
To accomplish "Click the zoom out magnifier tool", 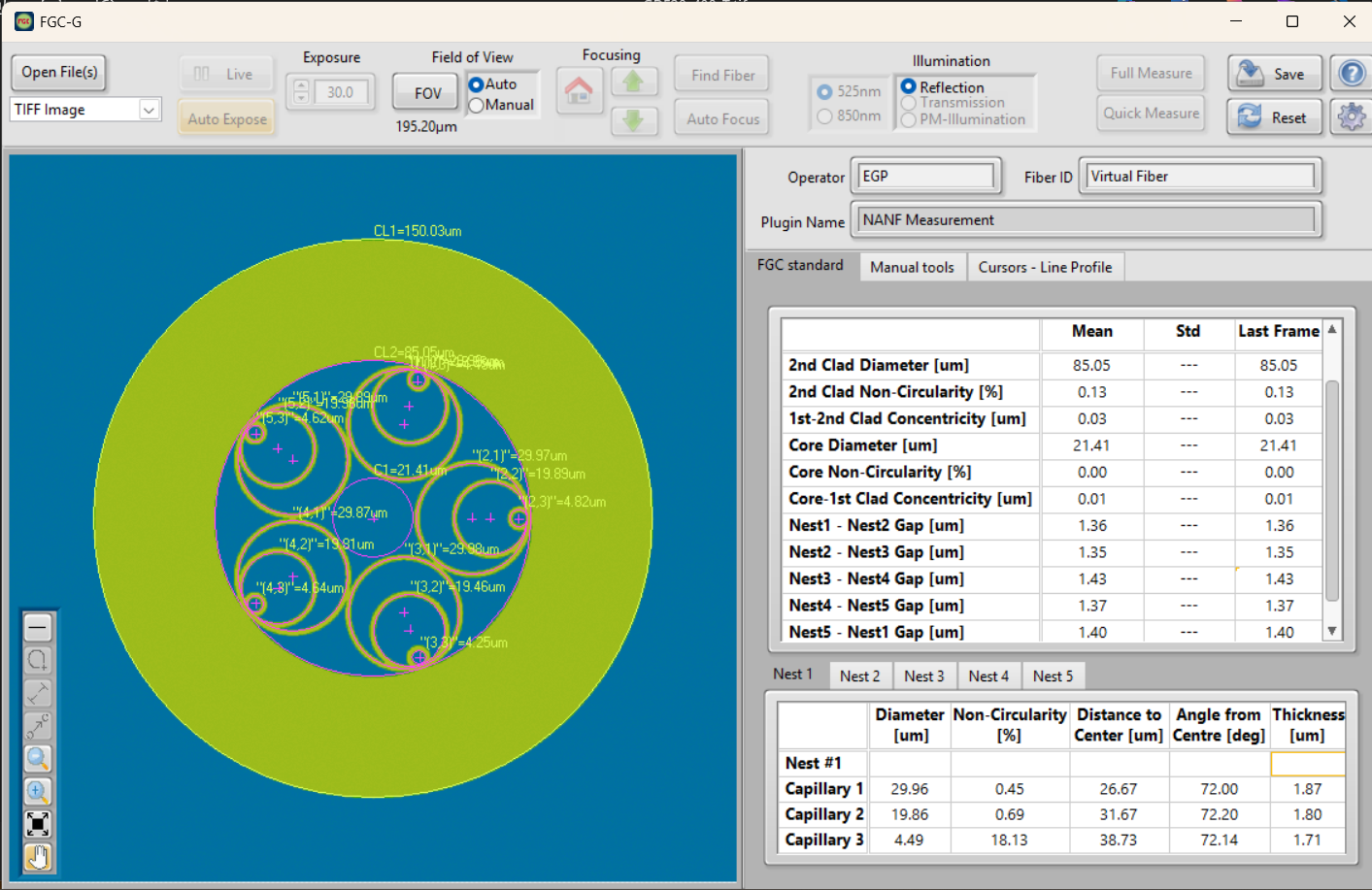I will click(x=38, y=759).
